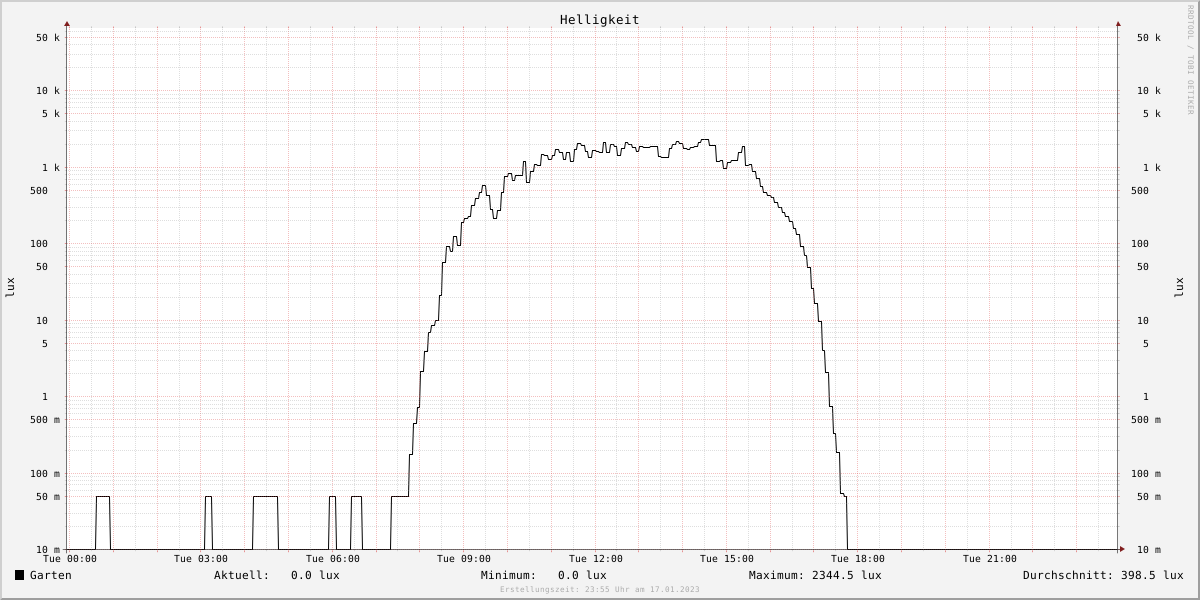Click the maximum value '2344.5 lux'
Image resolution: width=1200 pixels, height=600 pixels.
tap(847, 575)
